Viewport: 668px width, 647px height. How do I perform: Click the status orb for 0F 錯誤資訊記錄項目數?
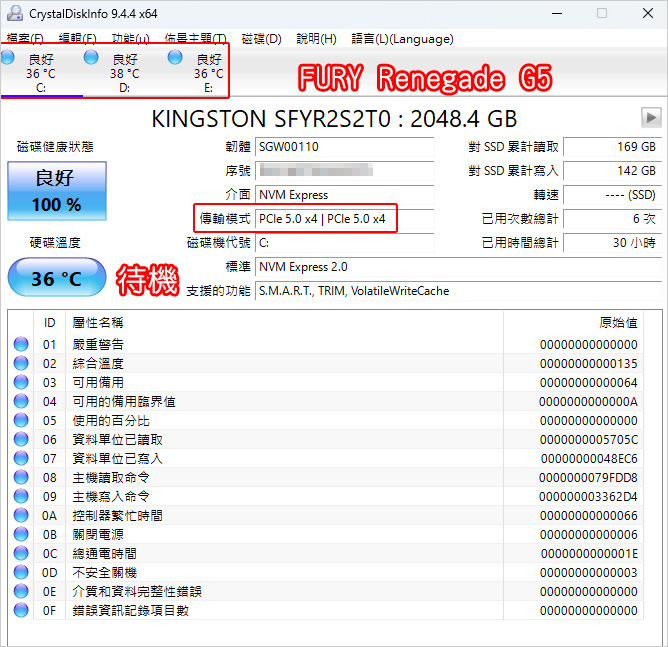point(21,610)
